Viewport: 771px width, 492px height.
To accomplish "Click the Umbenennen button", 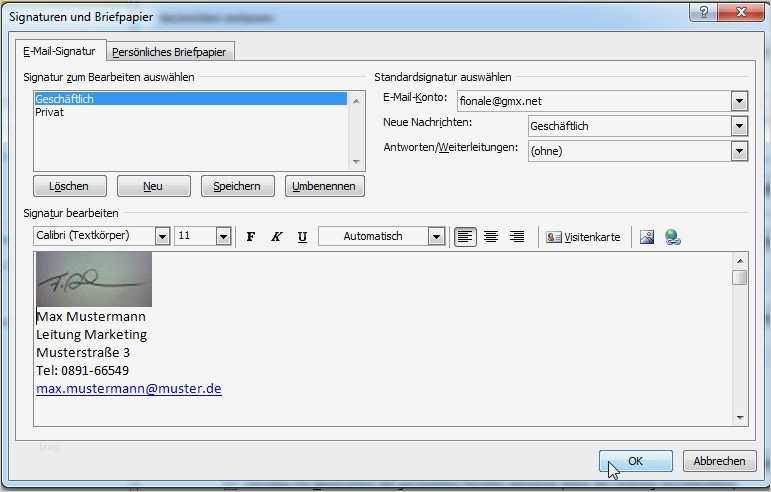I will click(325, 186).
